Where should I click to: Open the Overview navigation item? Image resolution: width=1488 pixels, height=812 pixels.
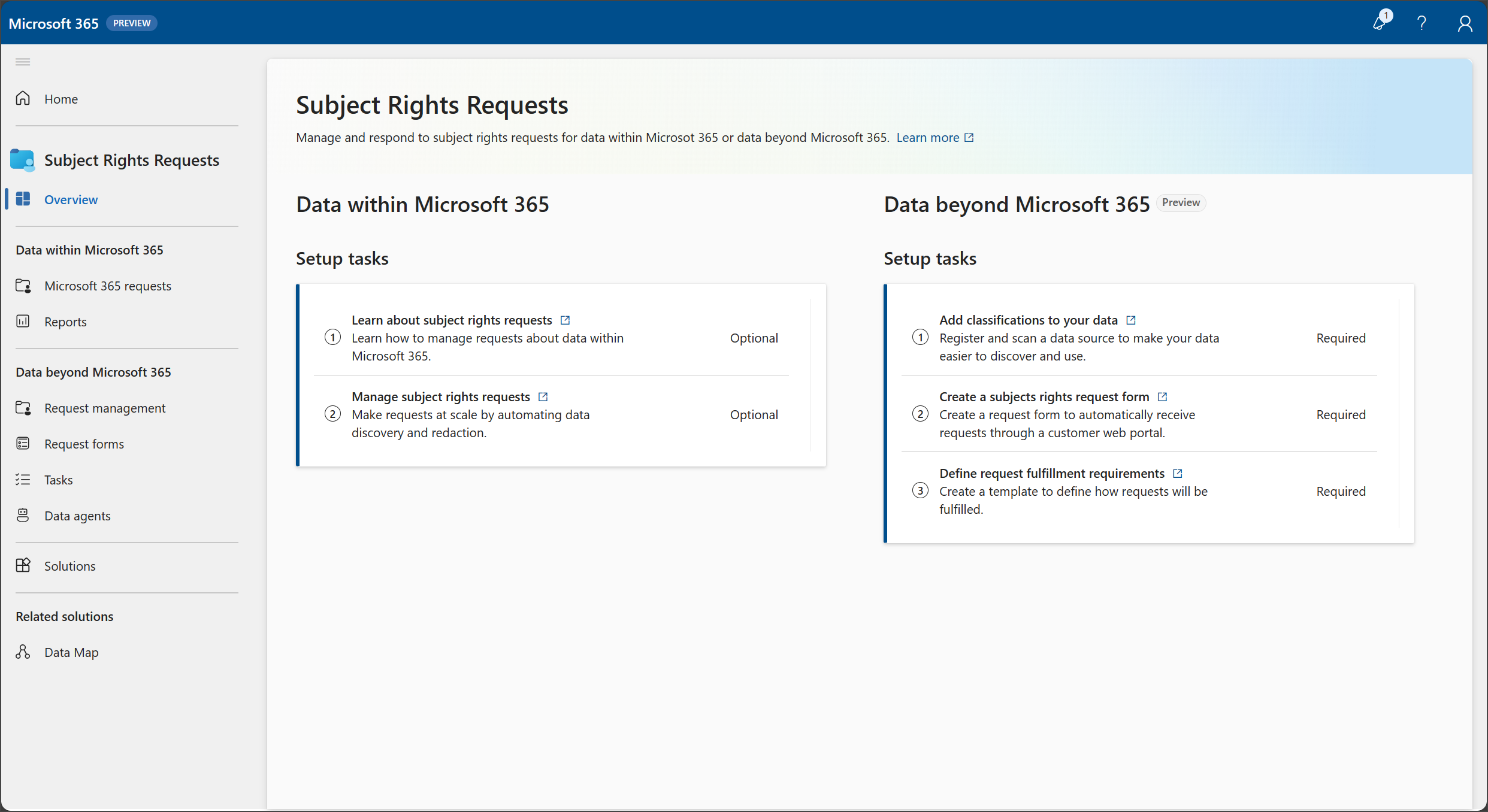pos(71,199)
